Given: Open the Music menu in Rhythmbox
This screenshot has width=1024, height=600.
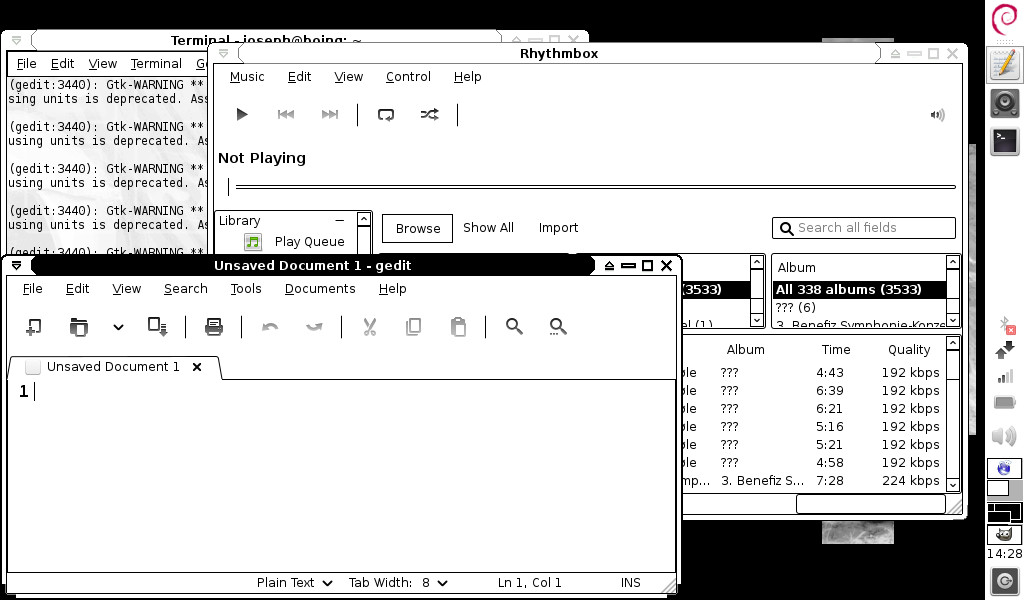Looking at the screenshot, I should coord(247,76).
